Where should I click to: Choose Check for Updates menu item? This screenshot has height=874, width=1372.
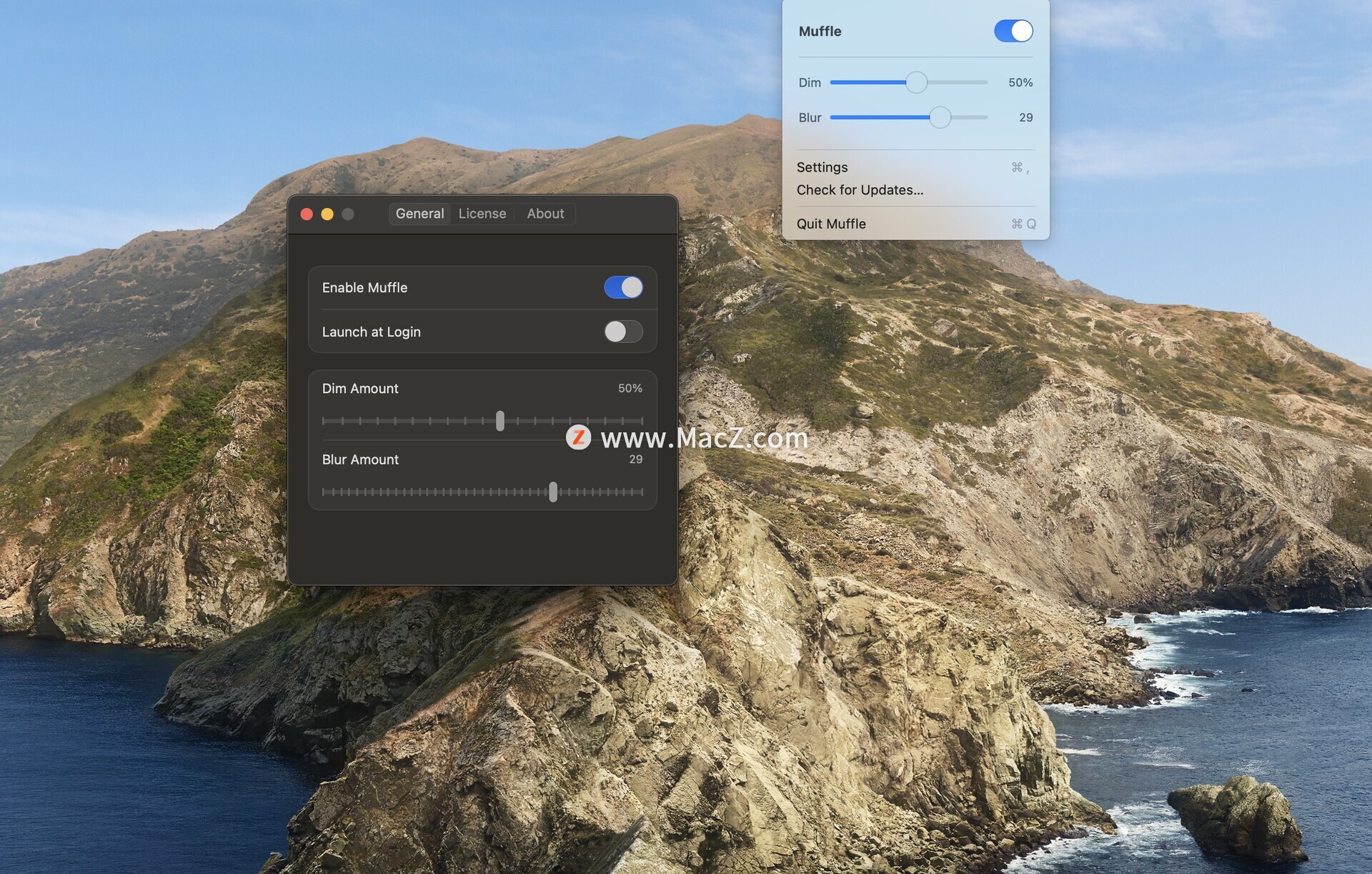860,190
